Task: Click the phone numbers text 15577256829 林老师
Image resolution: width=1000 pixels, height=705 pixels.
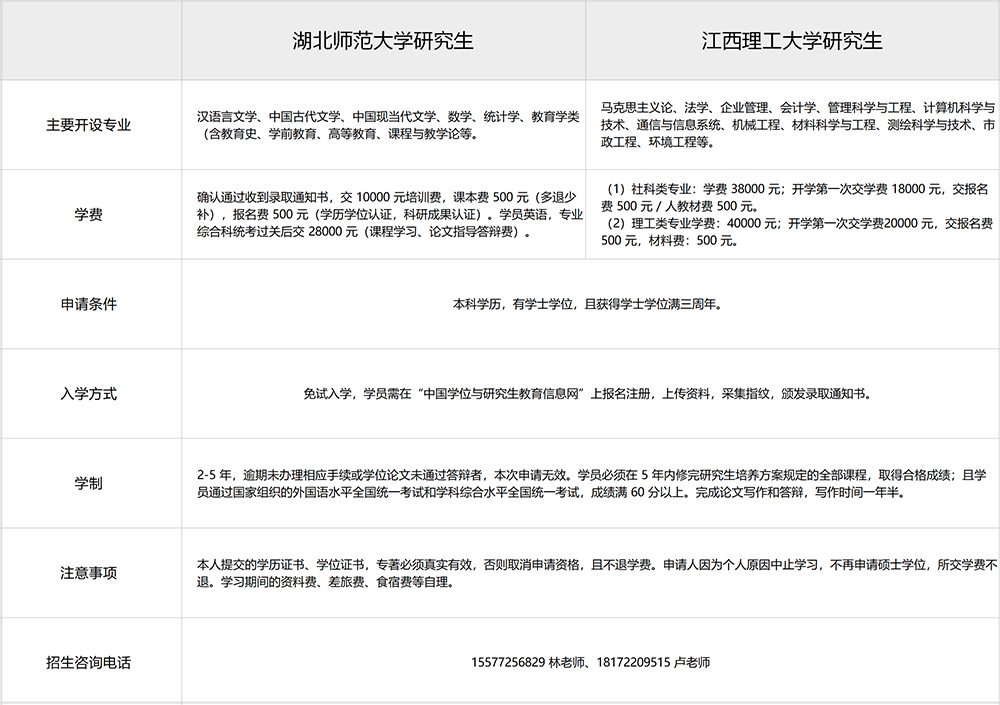Action: click(x=591, y=662)
